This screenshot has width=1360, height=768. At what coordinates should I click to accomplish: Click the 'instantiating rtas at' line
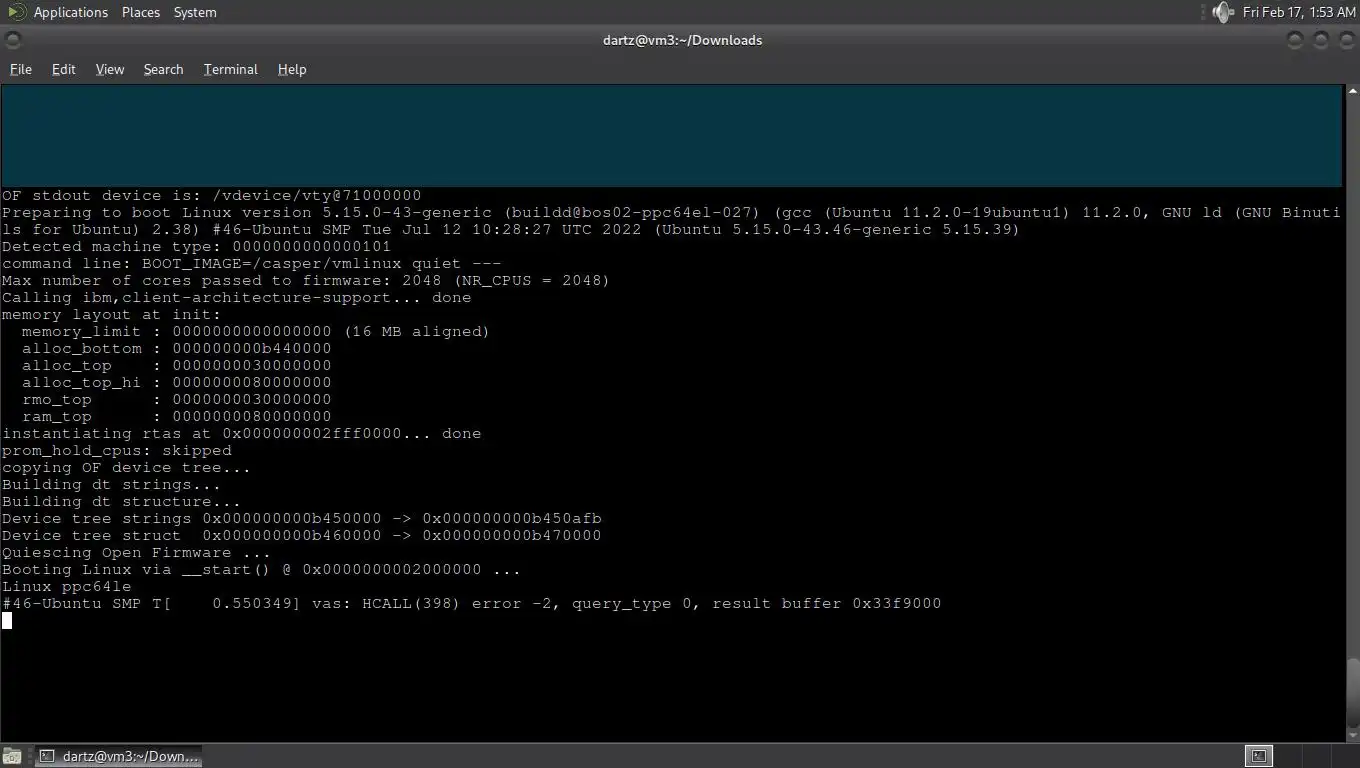242,434
